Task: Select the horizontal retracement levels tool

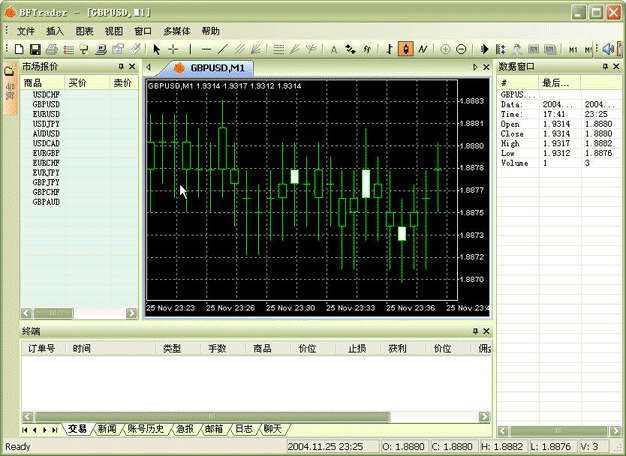Action: click(279, 50)
